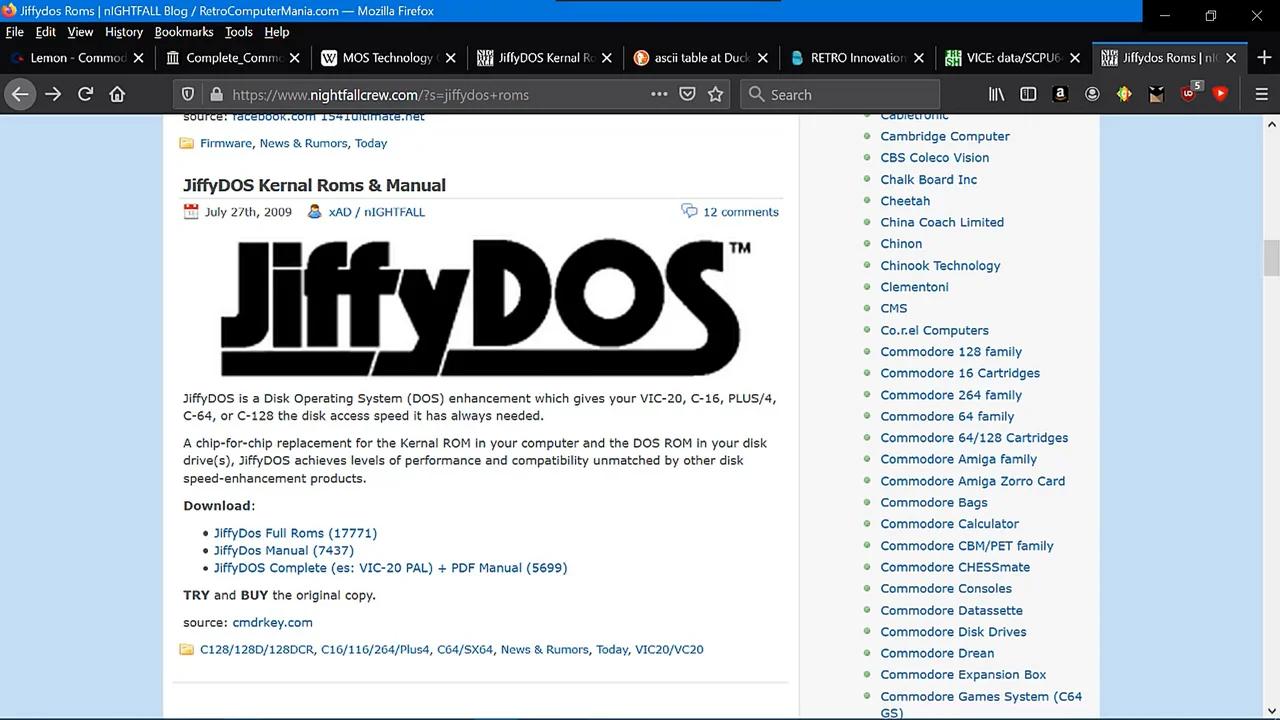Show site security padlock information
This screenshot has height=720, width=1280.
tap(215, 94)
